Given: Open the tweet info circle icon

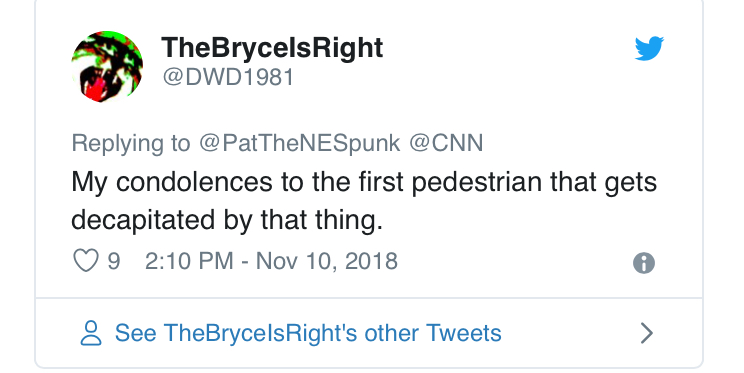Looking at the screenshot, I should [x=644, y=262].
